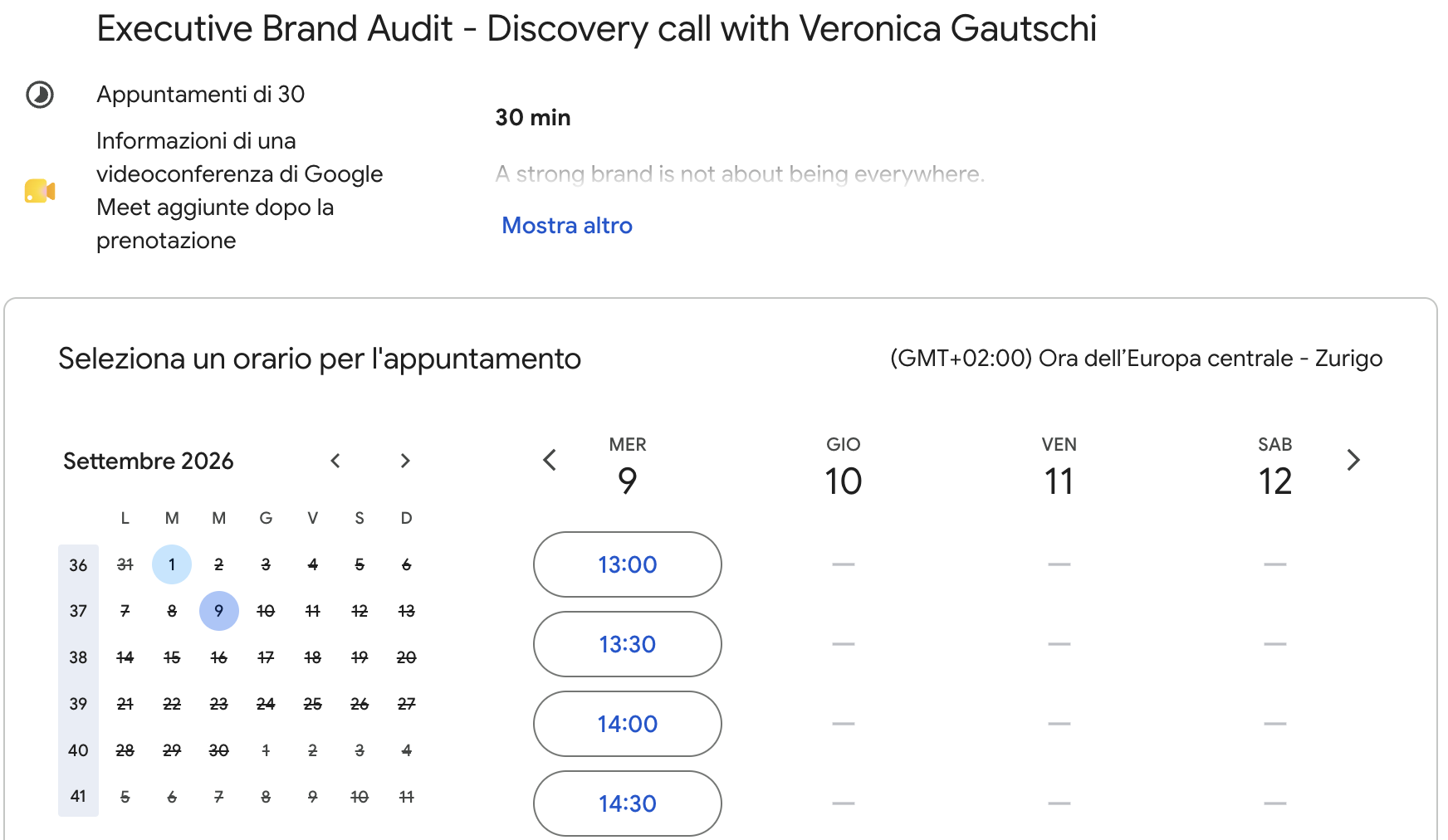1448x840 pixels.
Task: Select the MER 9 day column header
Action: pyautogui.click(x=628, y=467)
